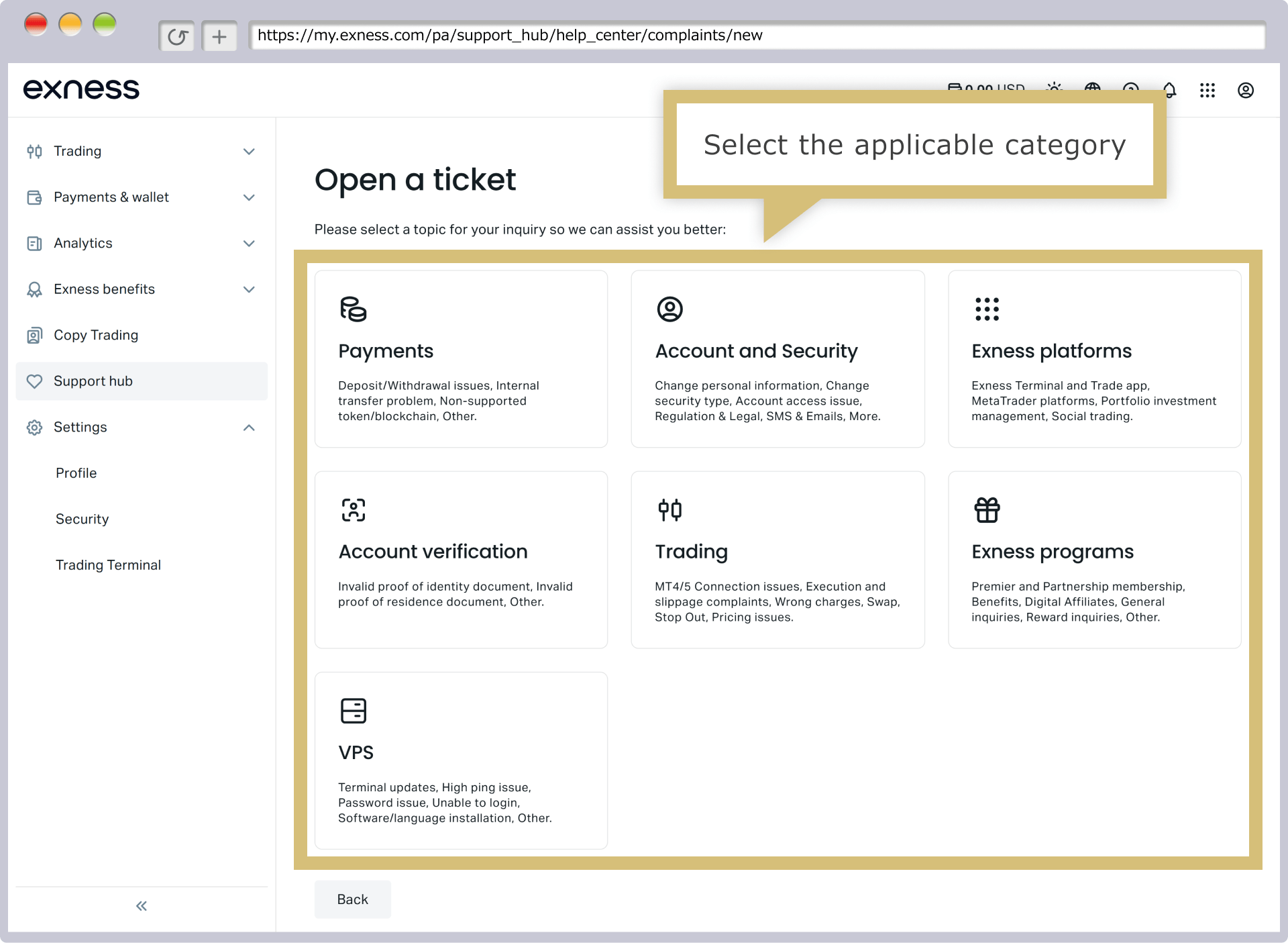Select the Payments ticket category card

[461, 359]
